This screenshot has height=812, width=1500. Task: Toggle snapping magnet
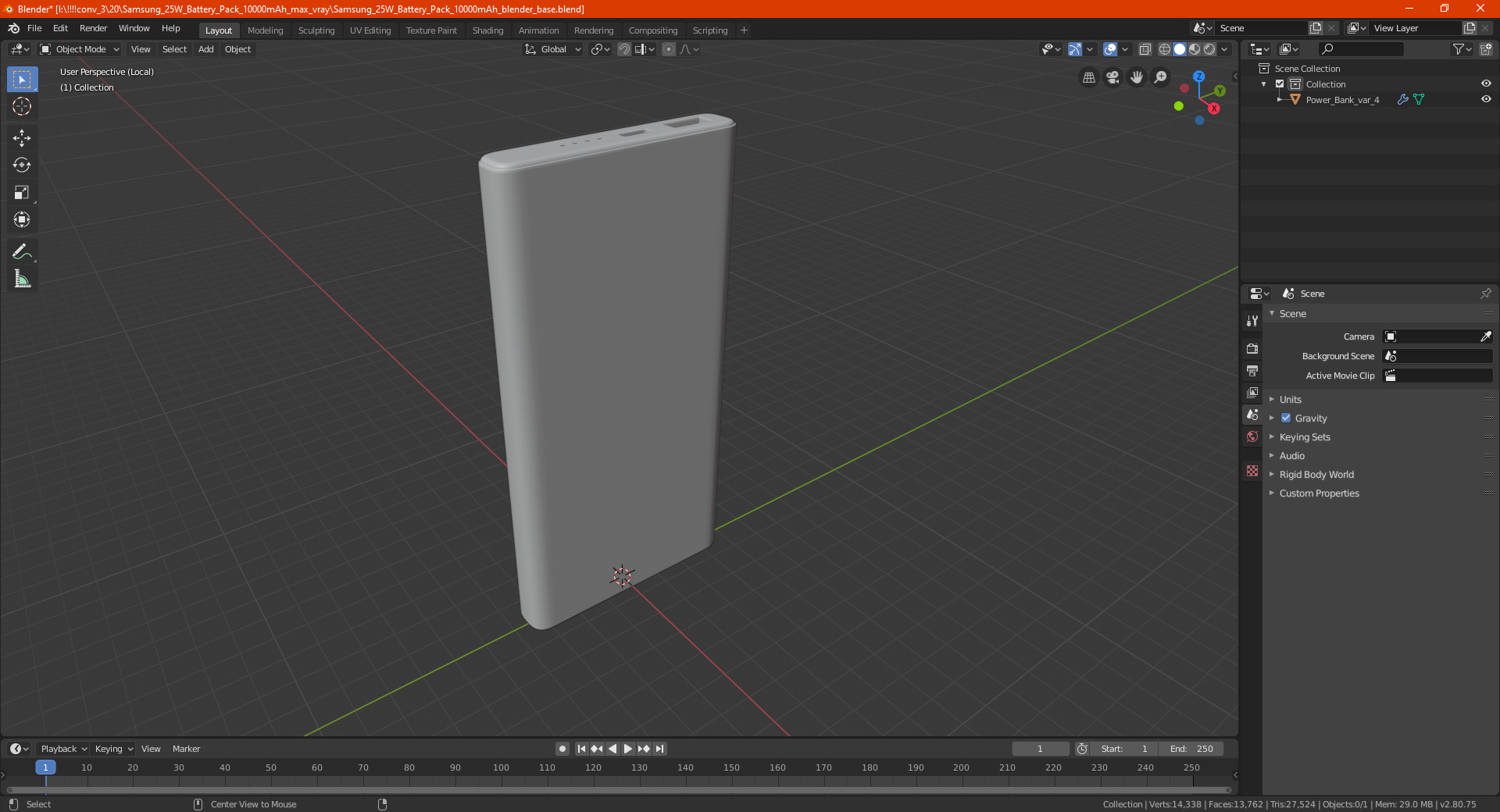click(x=623, y=49)
